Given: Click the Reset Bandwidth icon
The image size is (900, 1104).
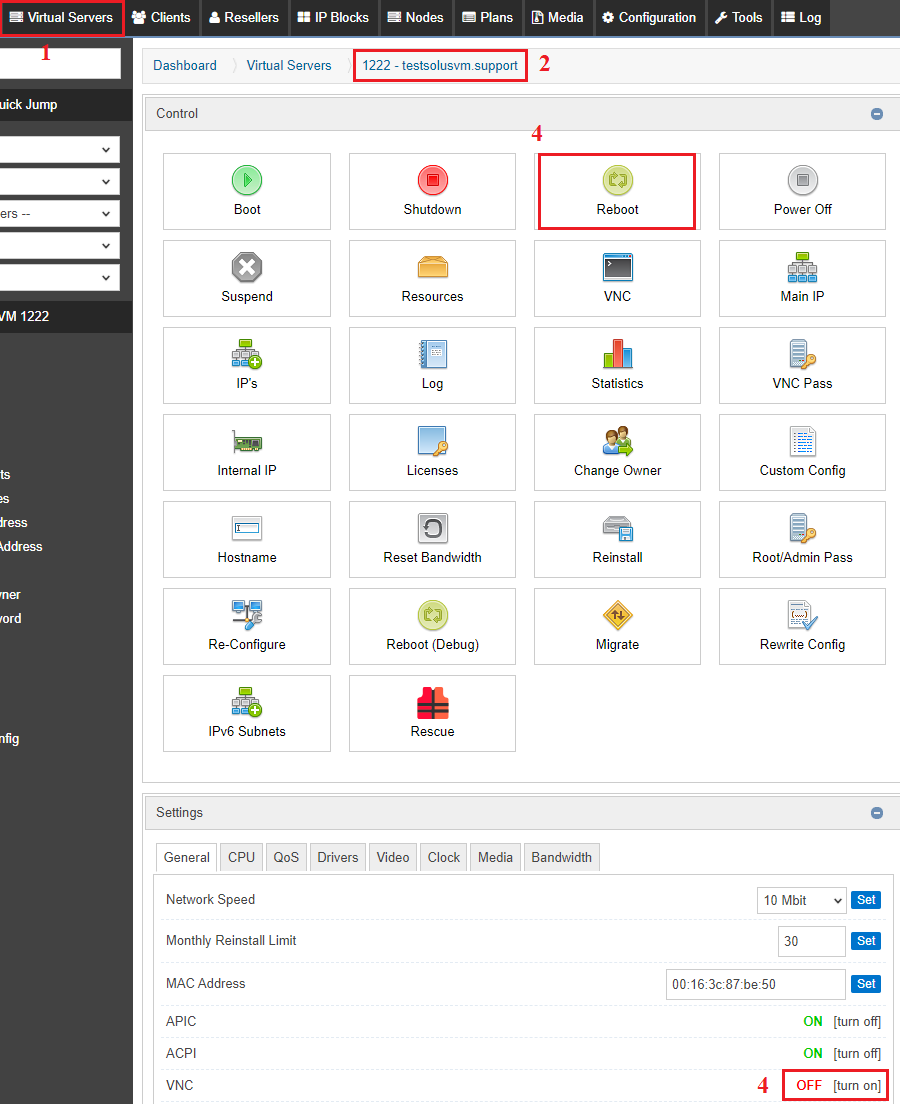Looking at the screenshot, I should pyautogui.click(x=432, y=528).
